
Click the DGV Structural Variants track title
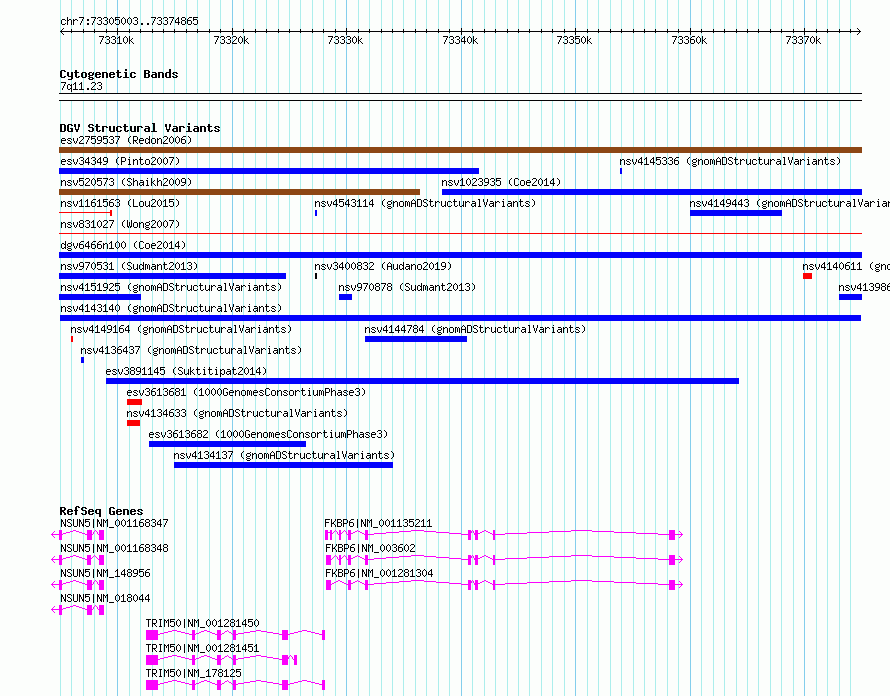click(x=140, y=128)
